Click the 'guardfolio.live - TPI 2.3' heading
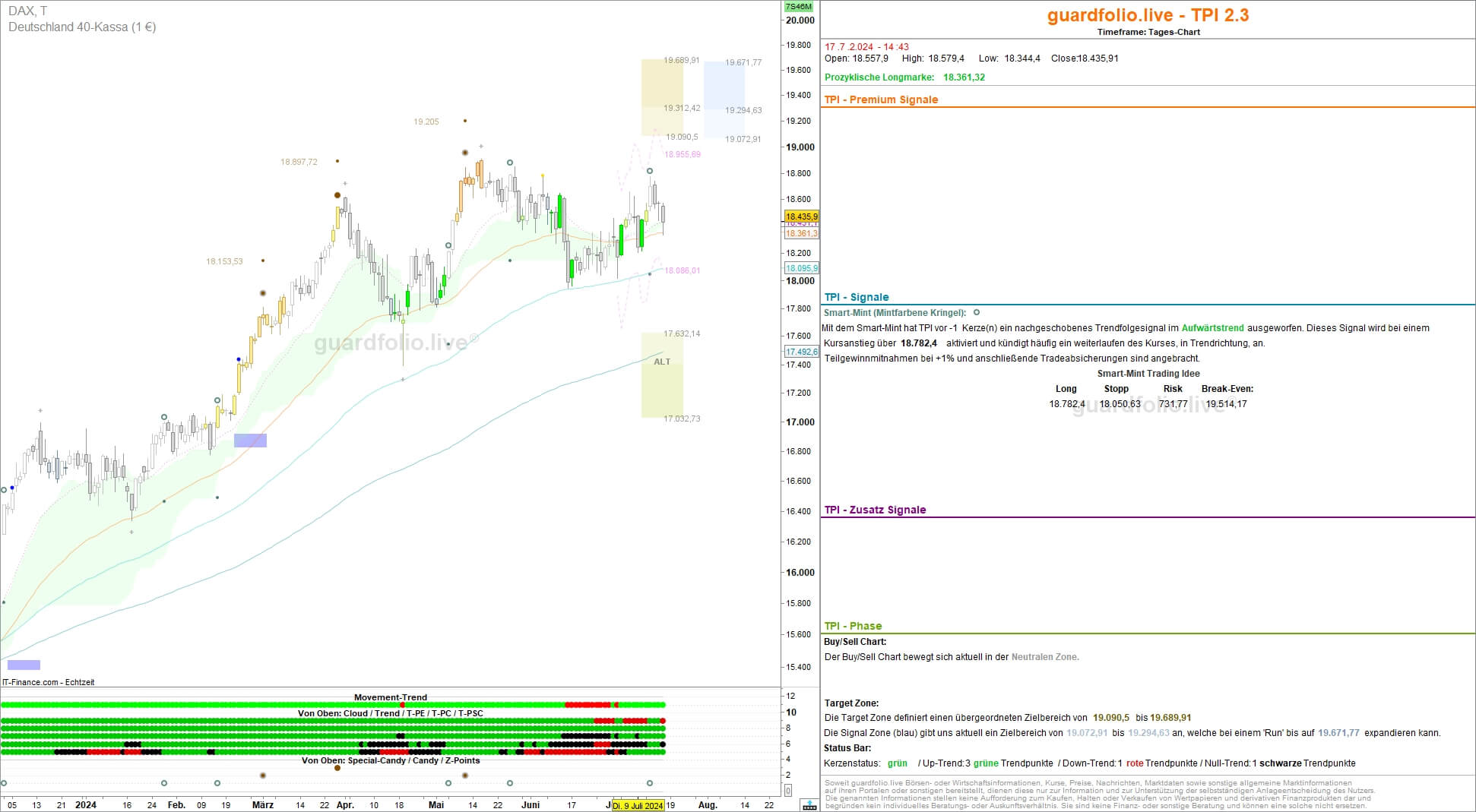1476x812 pixels. pyautogui.click(x=1148, y=15)
